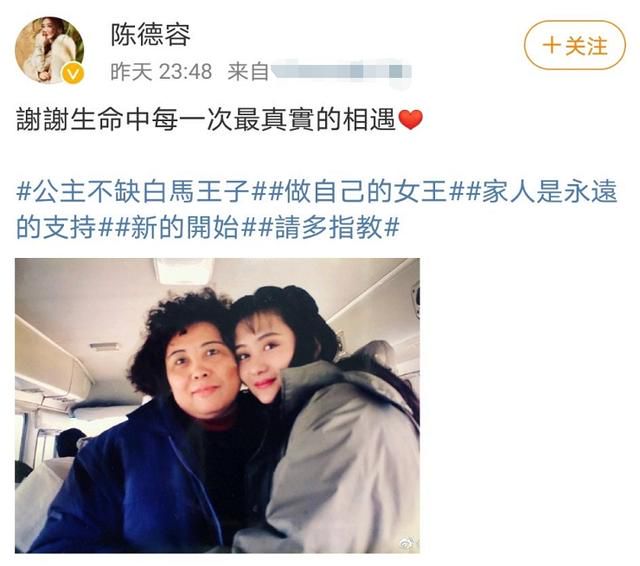Click the red heart emoji in the post
The height and width of the screenshot is (566, 640).
pyautogui.click(x=410, y=120)
